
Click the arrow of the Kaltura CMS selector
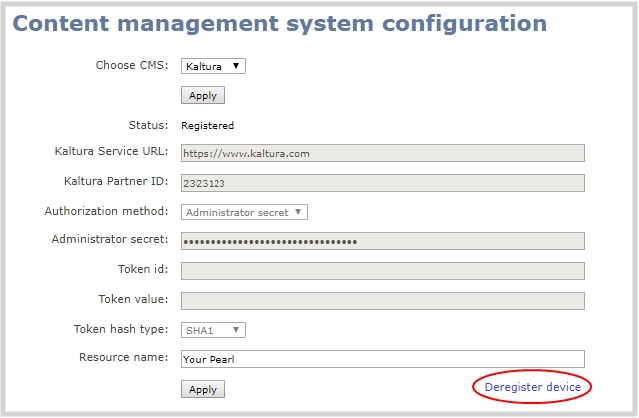point(236,66)
